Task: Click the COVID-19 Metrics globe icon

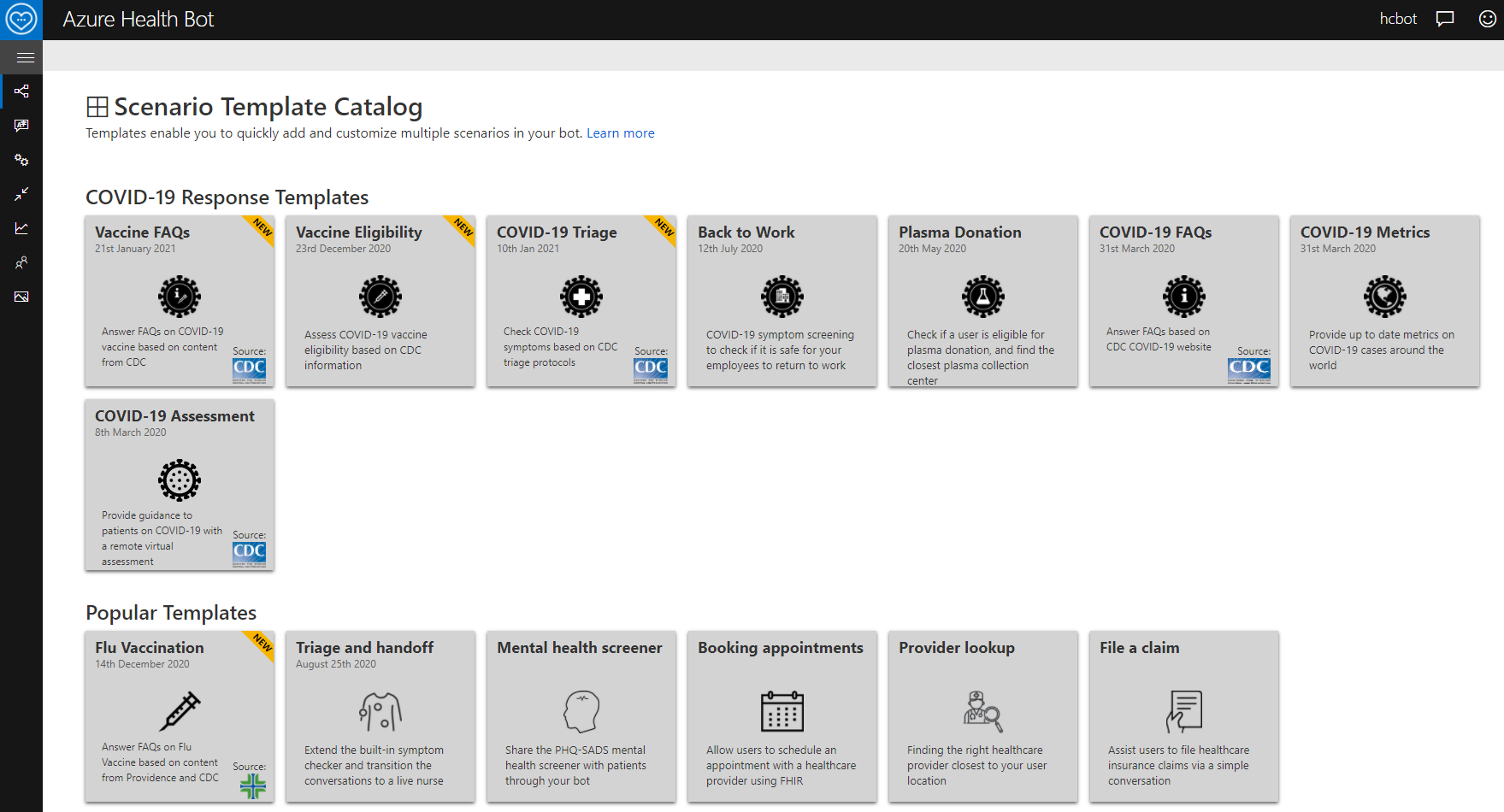Action: [1385, 297]
